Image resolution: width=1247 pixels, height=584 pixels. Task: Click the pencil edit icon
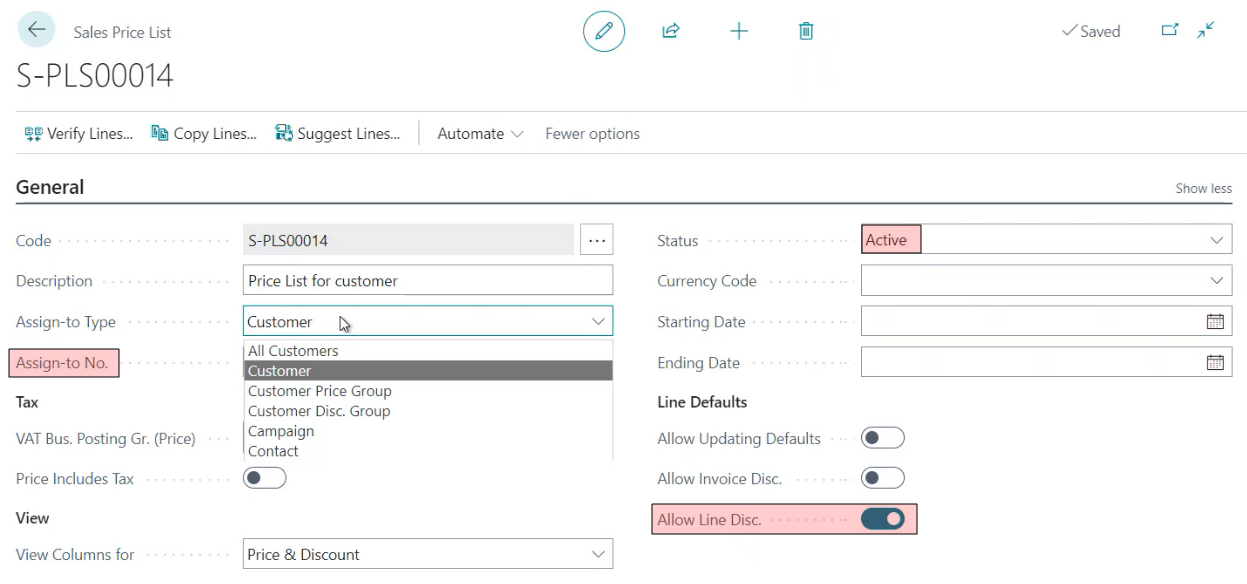tap(604, 31)
